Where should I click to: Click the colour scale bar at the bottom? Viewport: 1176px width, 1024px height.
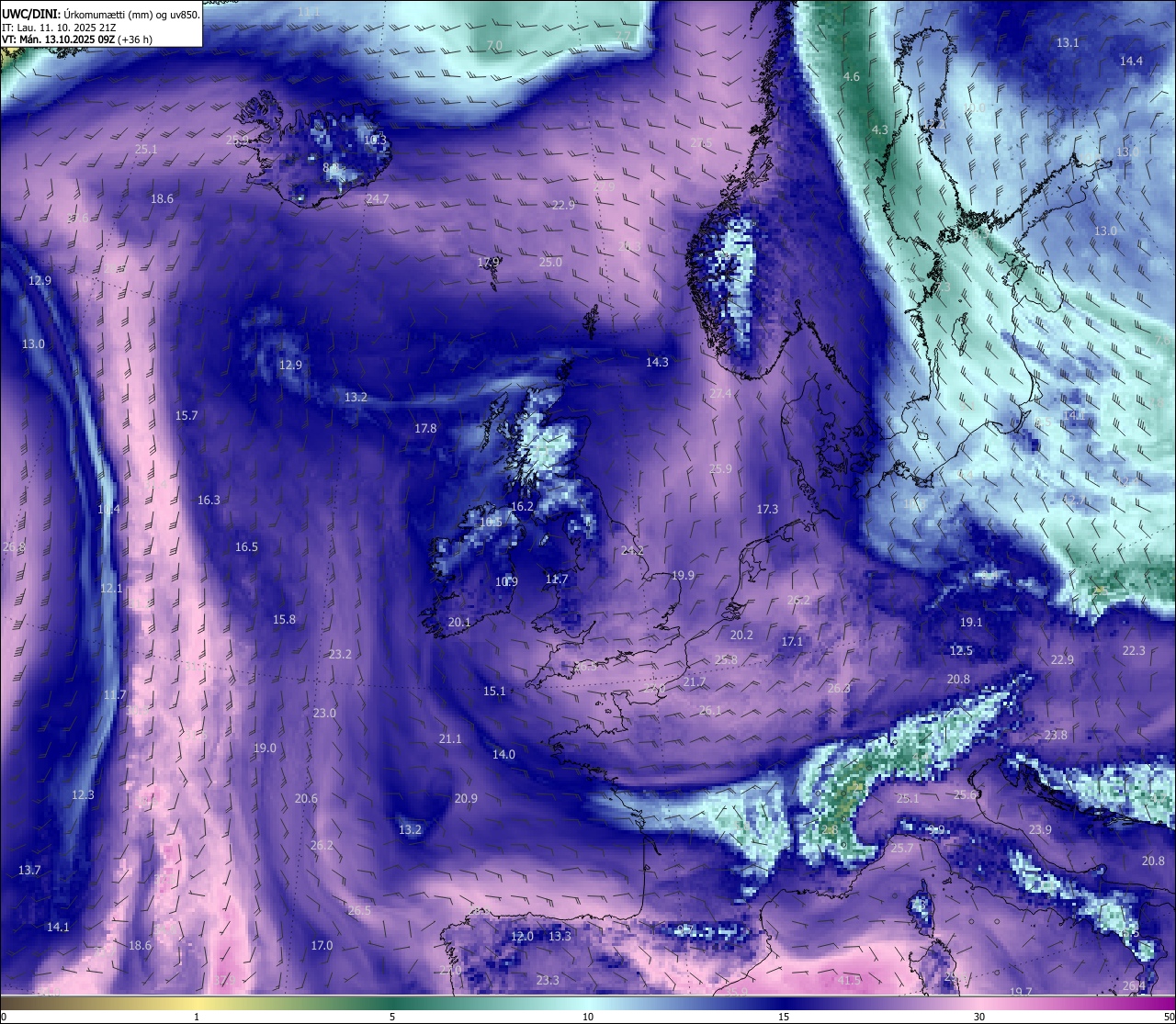click(588, 1003)
